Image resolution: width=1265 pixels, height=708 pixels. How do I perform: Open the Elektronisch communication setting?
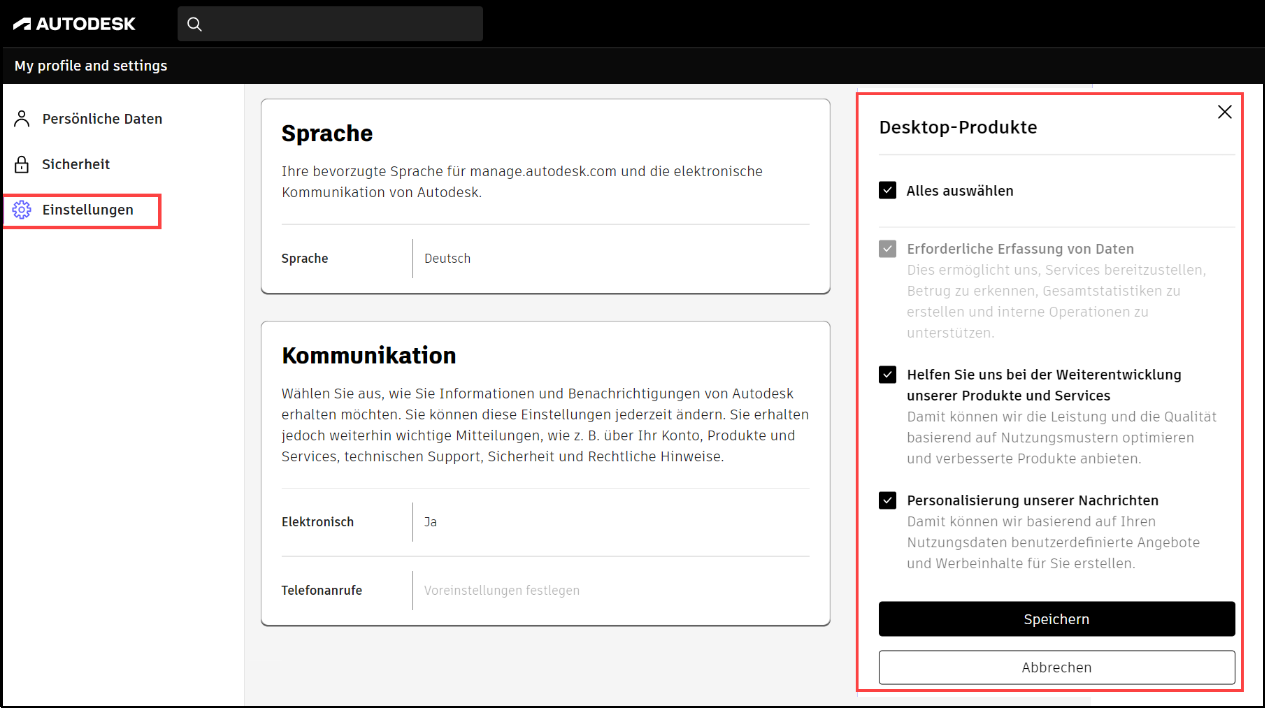click(x=430, y=521)
